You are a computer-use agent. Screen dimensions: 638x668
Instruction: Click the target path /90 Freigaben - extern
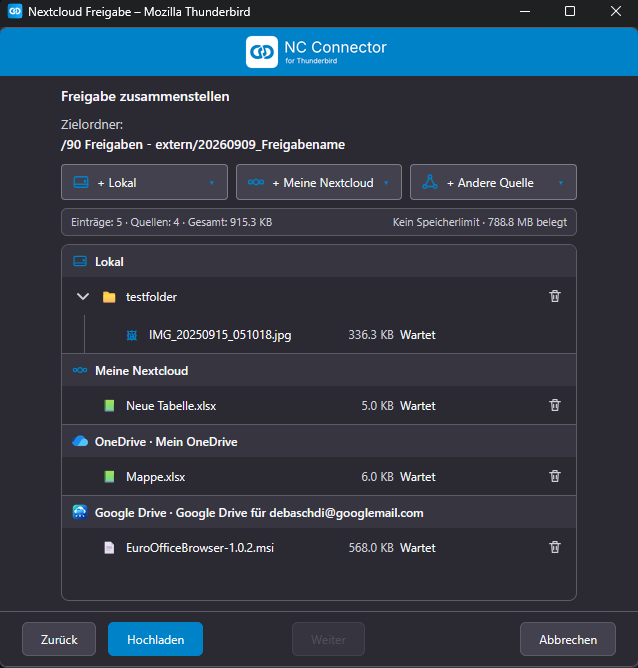[203, 145]
